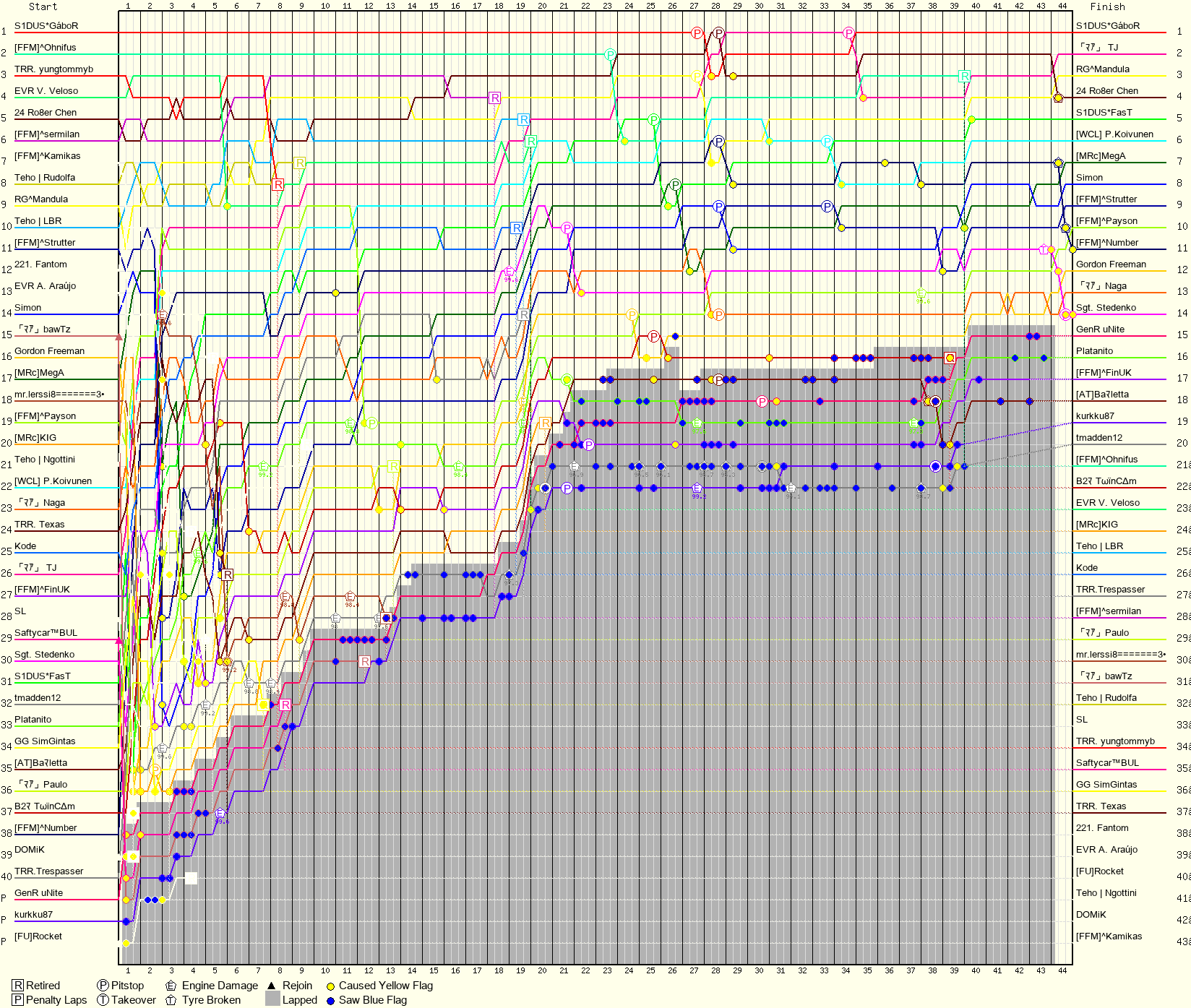This screenshot has height=1008, width=1191.
Task: Click the Pitstop legend label
Action: (128, 986)
